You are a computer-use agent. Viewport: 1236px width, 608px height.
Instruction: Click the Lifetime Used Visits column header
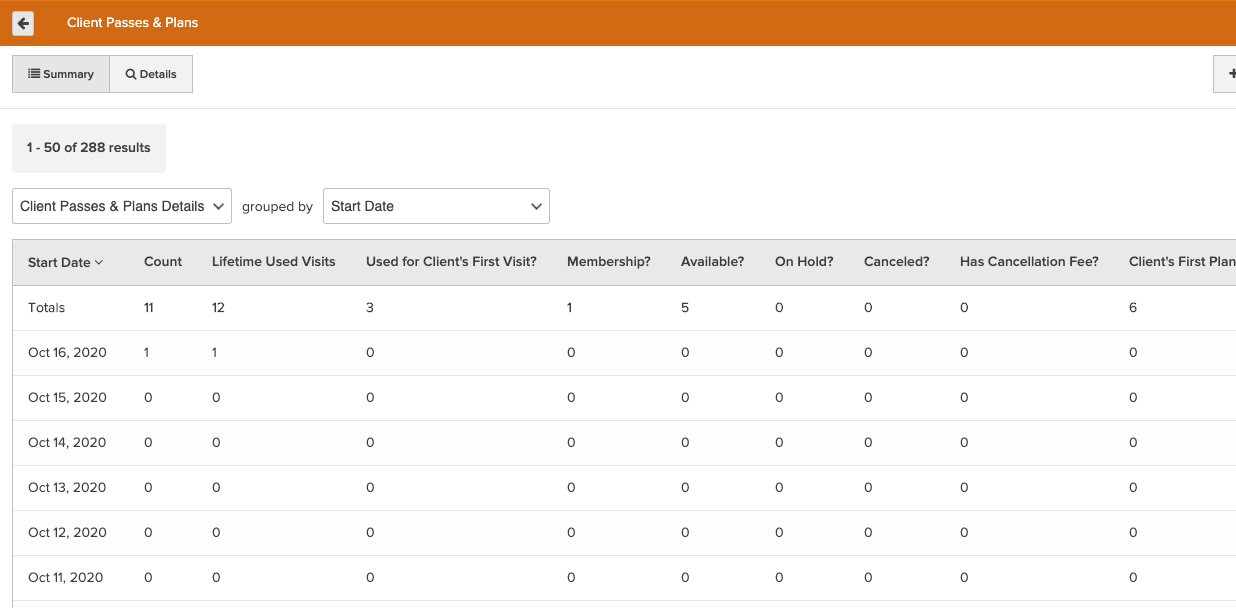tap(273, 261)
